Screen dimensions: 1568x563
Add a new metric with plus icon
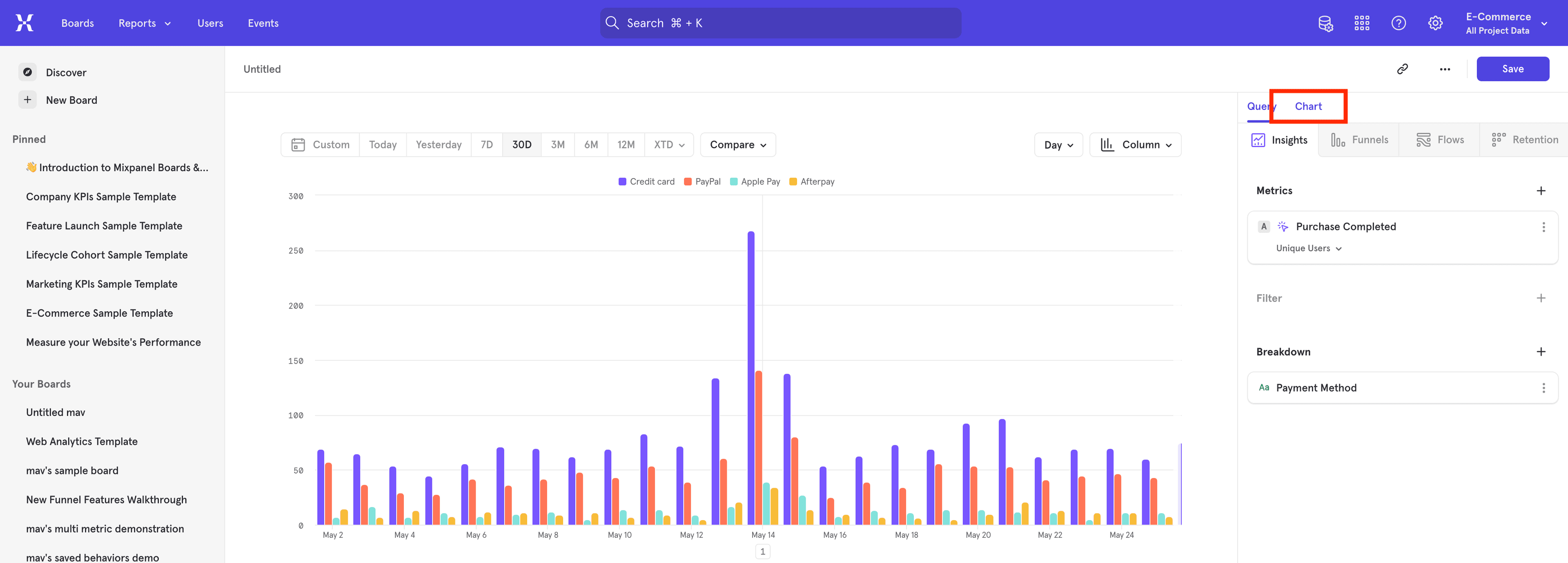[x=1541, y=191]
